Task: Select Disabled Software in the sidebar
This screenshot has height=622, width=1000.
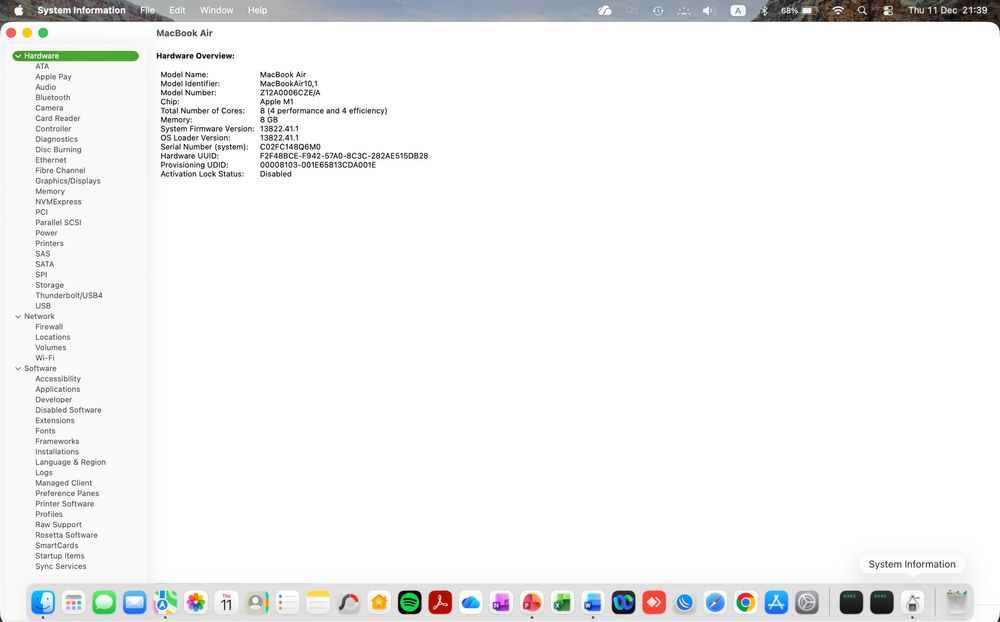Action: [x=68, y=410]
